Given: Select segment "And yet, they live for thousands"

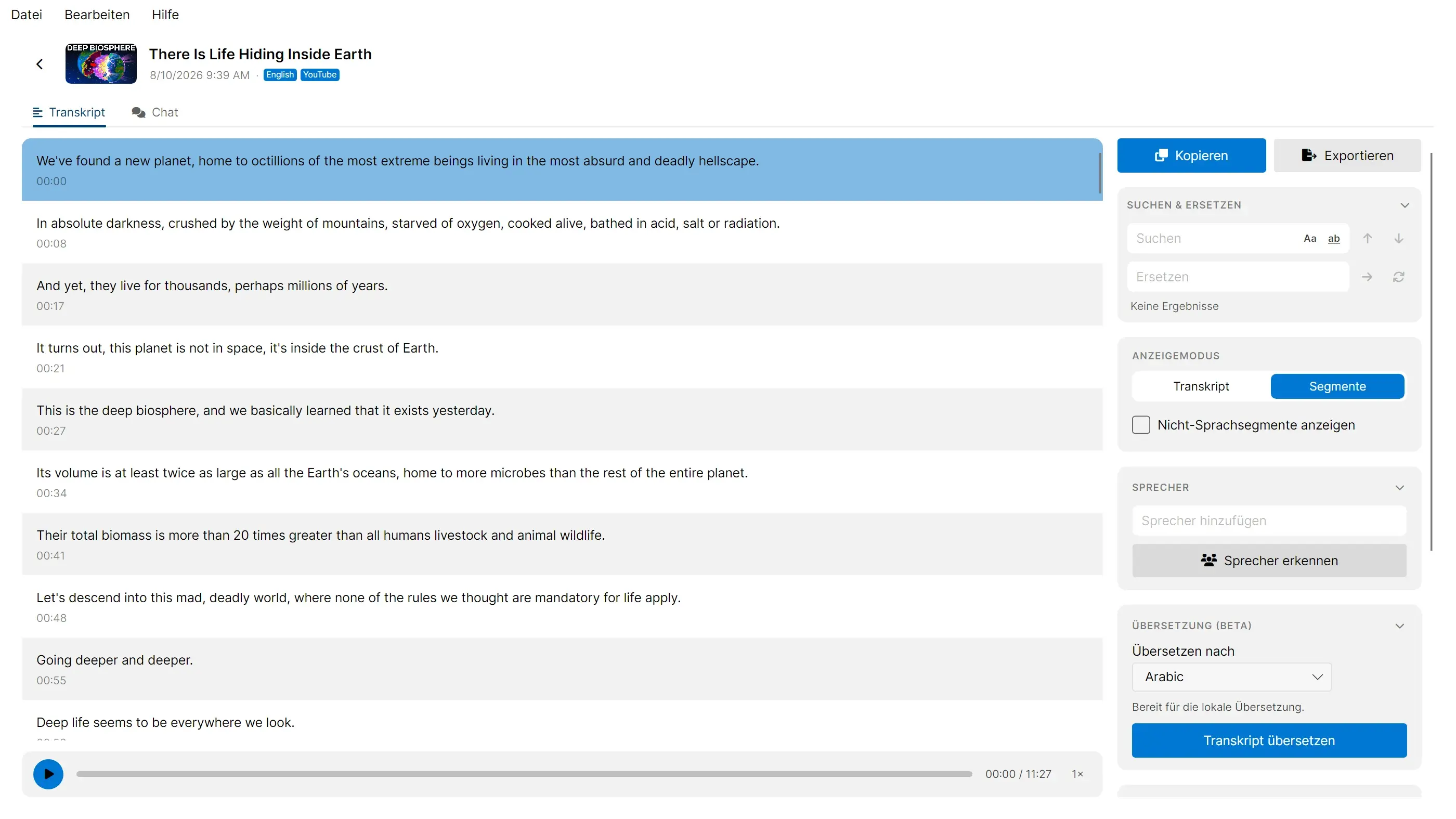Looking at the screenshot, I should (x=562, y=294).
